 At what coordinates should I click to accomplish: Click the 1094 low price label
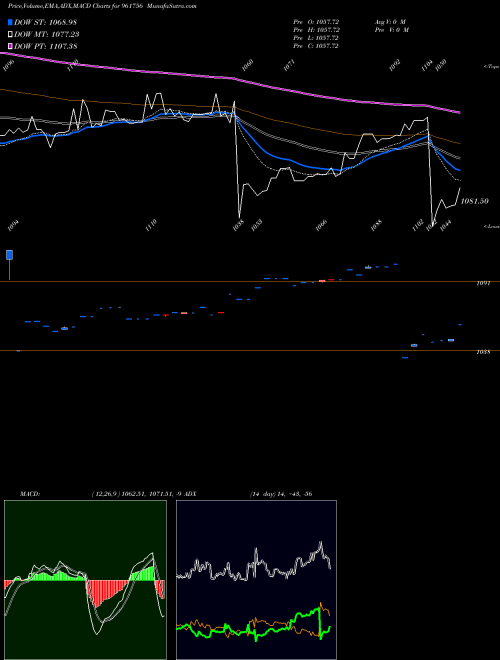tap(13, 225)
